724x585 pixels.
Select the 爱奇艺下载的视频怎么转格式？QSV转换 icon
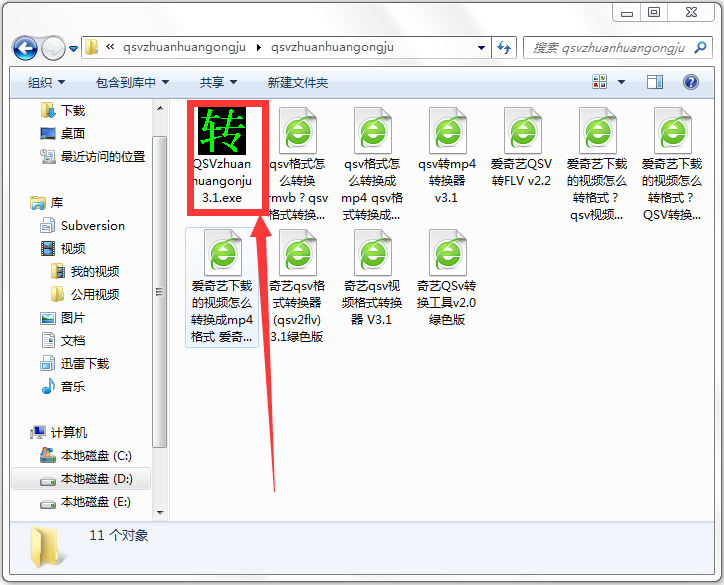672,131
